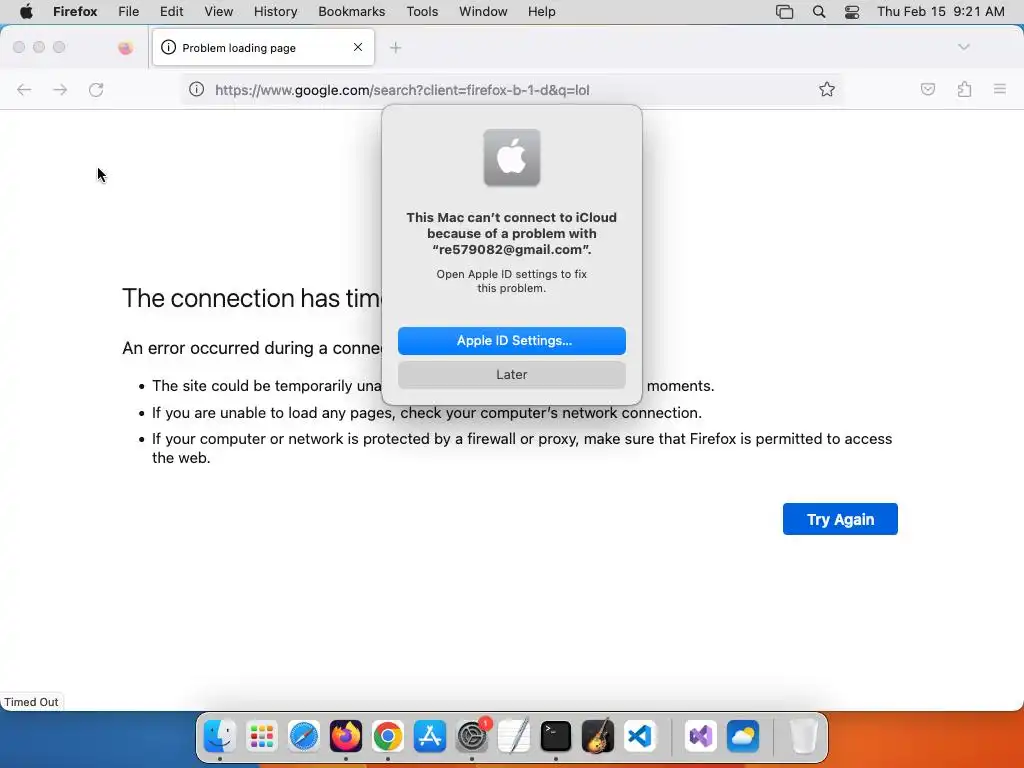The image size is (1024, 768).
Task: Open Firefox application hamburger menu
Action: pos(999,89)
